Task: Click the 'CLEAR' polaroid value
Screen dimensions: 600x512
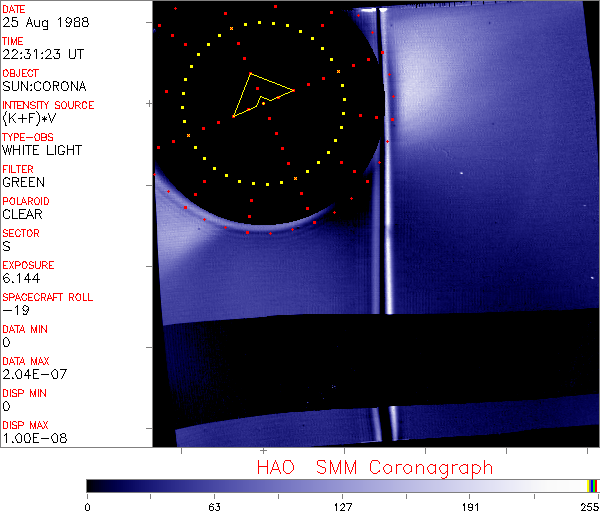Action: pos(23,214)
